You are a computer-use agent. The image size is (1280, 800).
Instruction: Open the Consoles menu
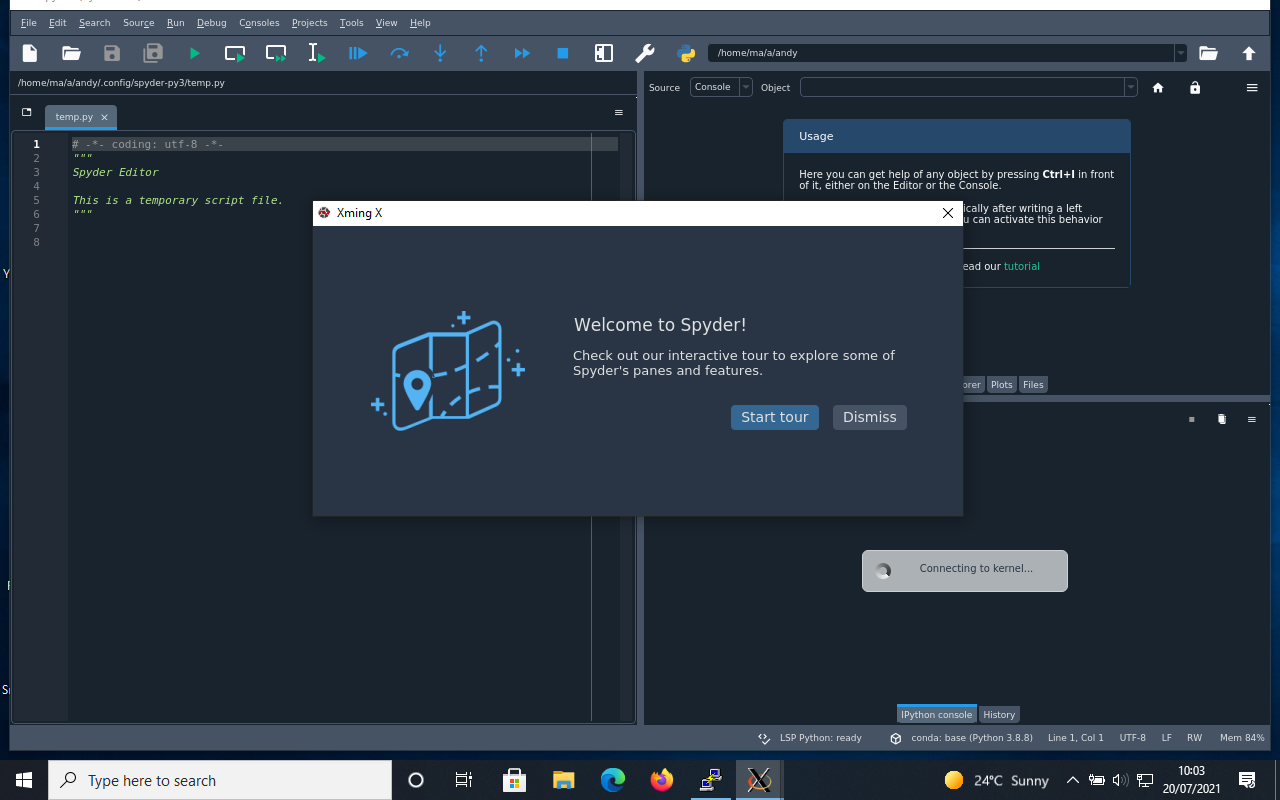click(x=259, y=22)
